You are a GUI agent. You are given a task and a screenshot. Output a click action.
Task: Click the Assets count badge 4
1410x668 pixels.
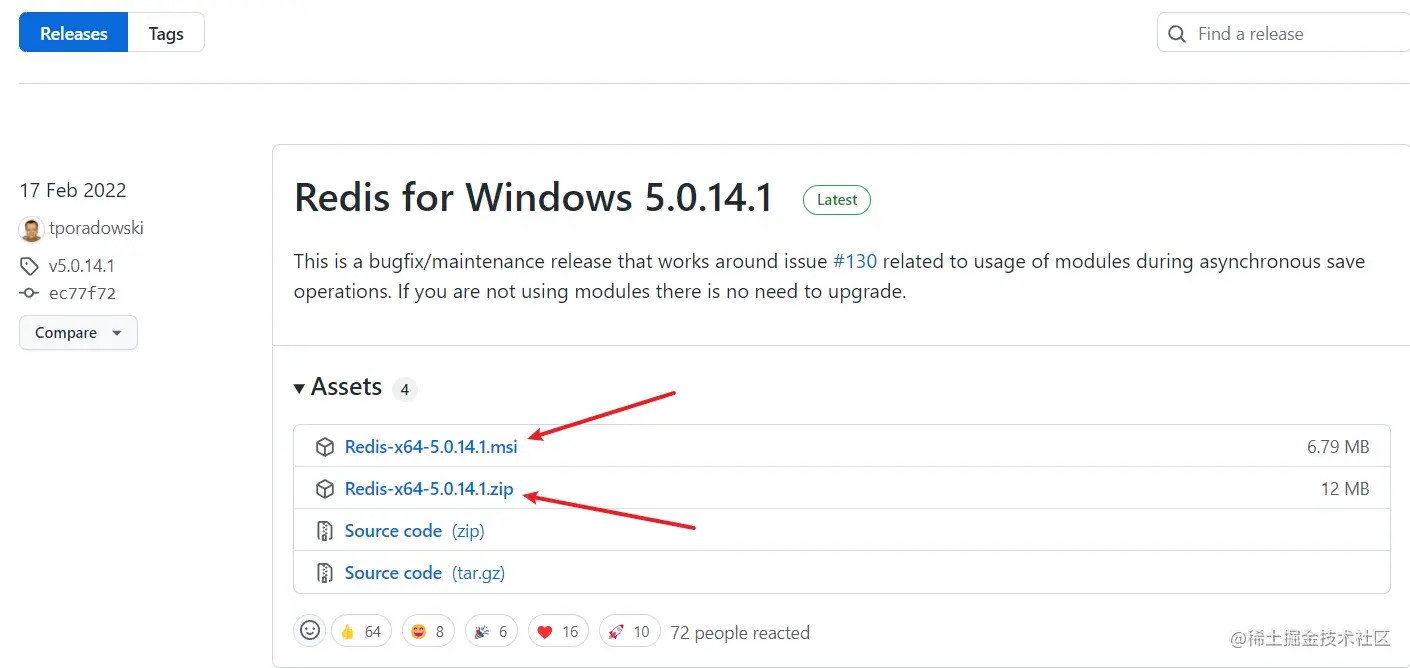(x=404, y=389)
